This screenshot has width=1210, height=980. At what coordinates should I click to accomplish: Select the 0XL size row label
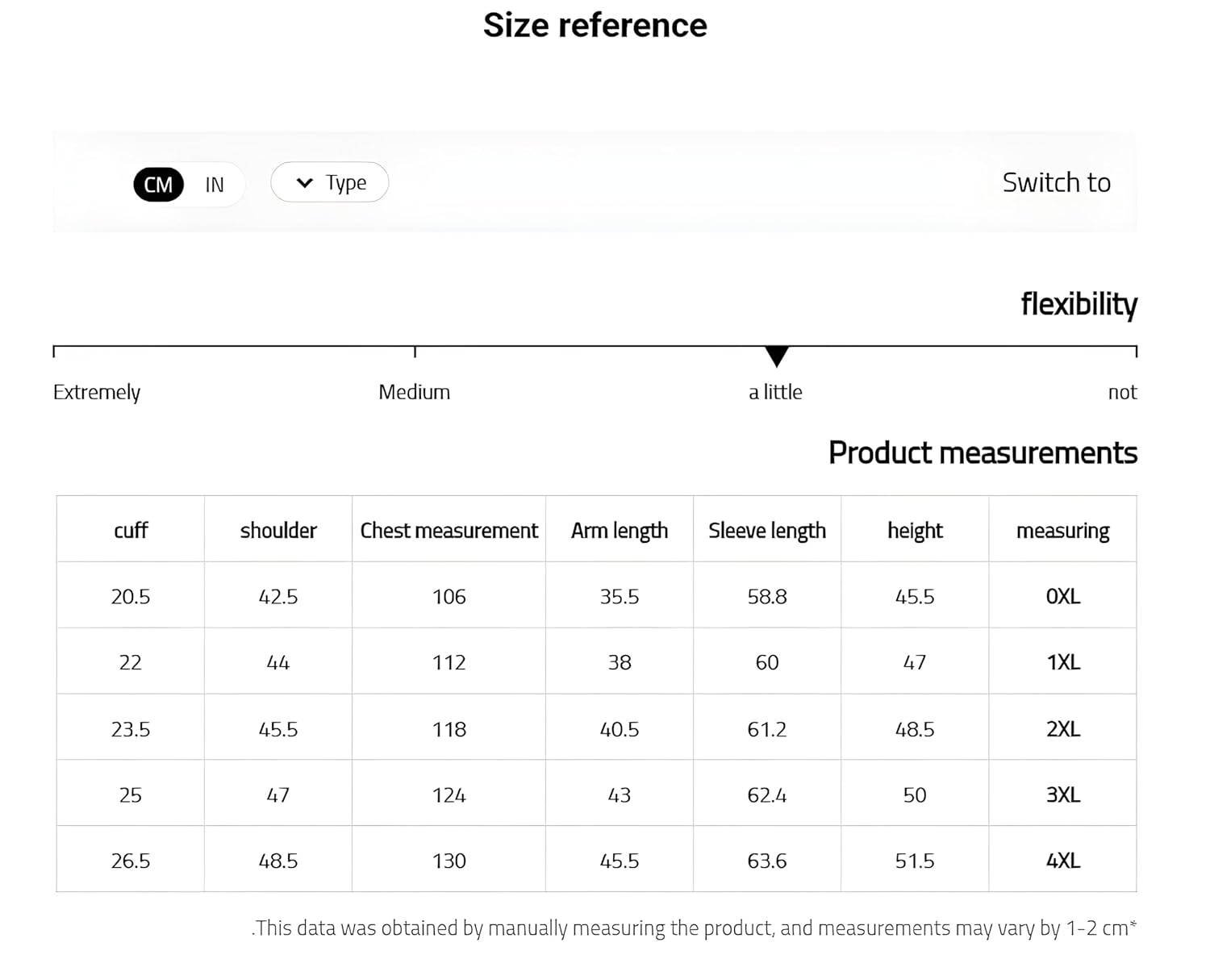1062,596
